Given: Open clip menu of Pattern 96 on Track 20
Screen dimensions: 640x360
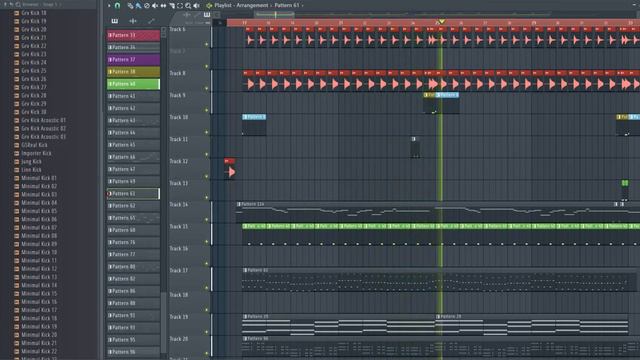Looking at the screenshot, I should click(245, 338).
